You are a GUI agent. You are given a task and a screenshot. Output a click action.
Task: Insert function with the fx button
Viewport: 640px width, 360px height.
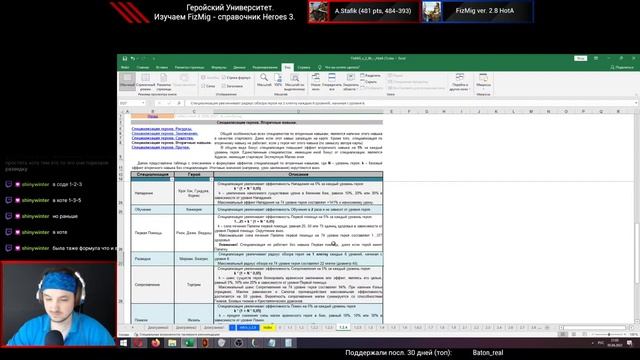tap(179, 103)
